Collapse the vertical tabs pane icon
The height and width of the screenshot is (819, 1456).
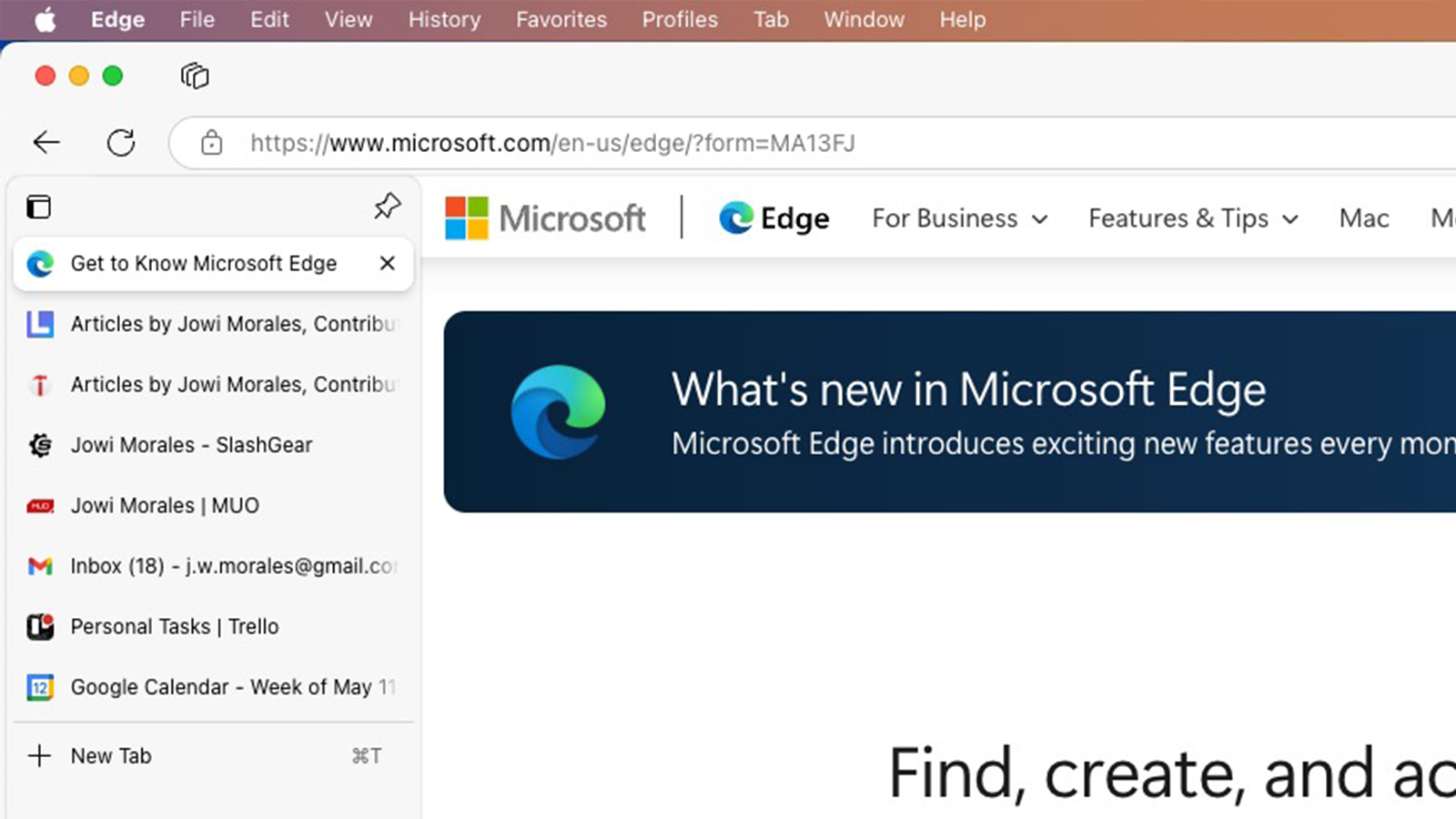coord(39,207)
